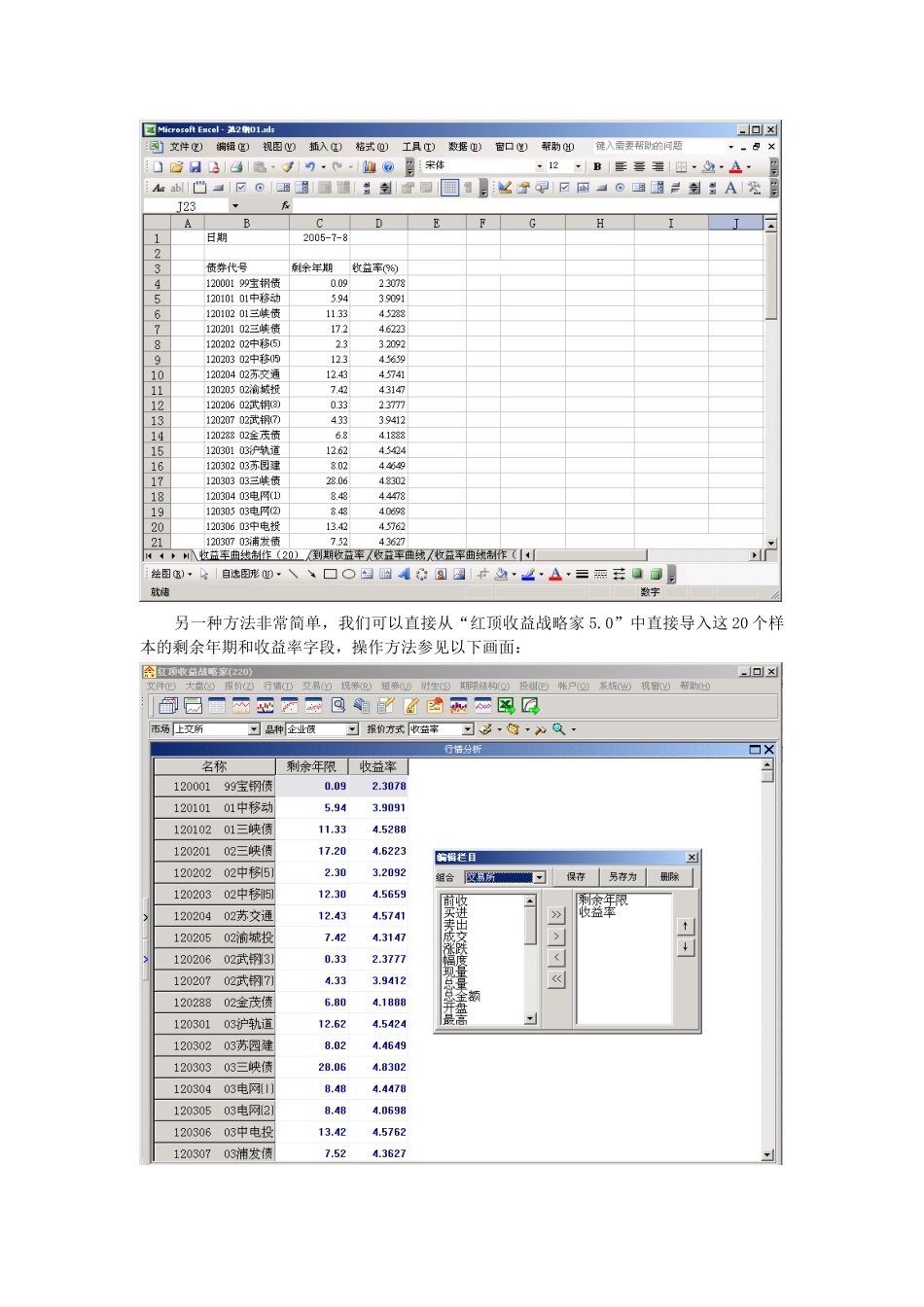The width and height of the screenshot is (924, 1307).
Task: Select the arrow drawing tool
Action: tap(311, 574)
